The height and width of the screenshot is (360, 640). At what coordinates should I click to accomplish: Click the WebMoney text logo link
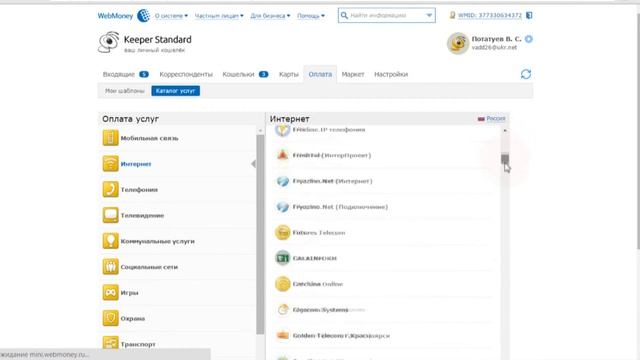[x=115, y=16]
